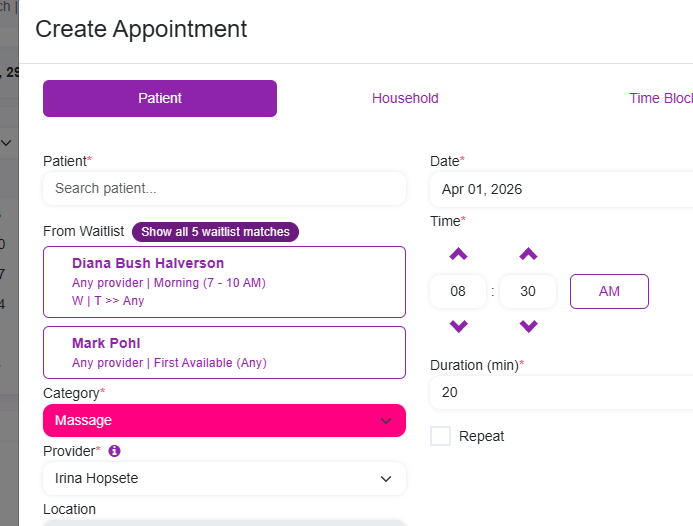Select the Patient tab
Screen dimensions: 693x526
[x=160, y=98]
